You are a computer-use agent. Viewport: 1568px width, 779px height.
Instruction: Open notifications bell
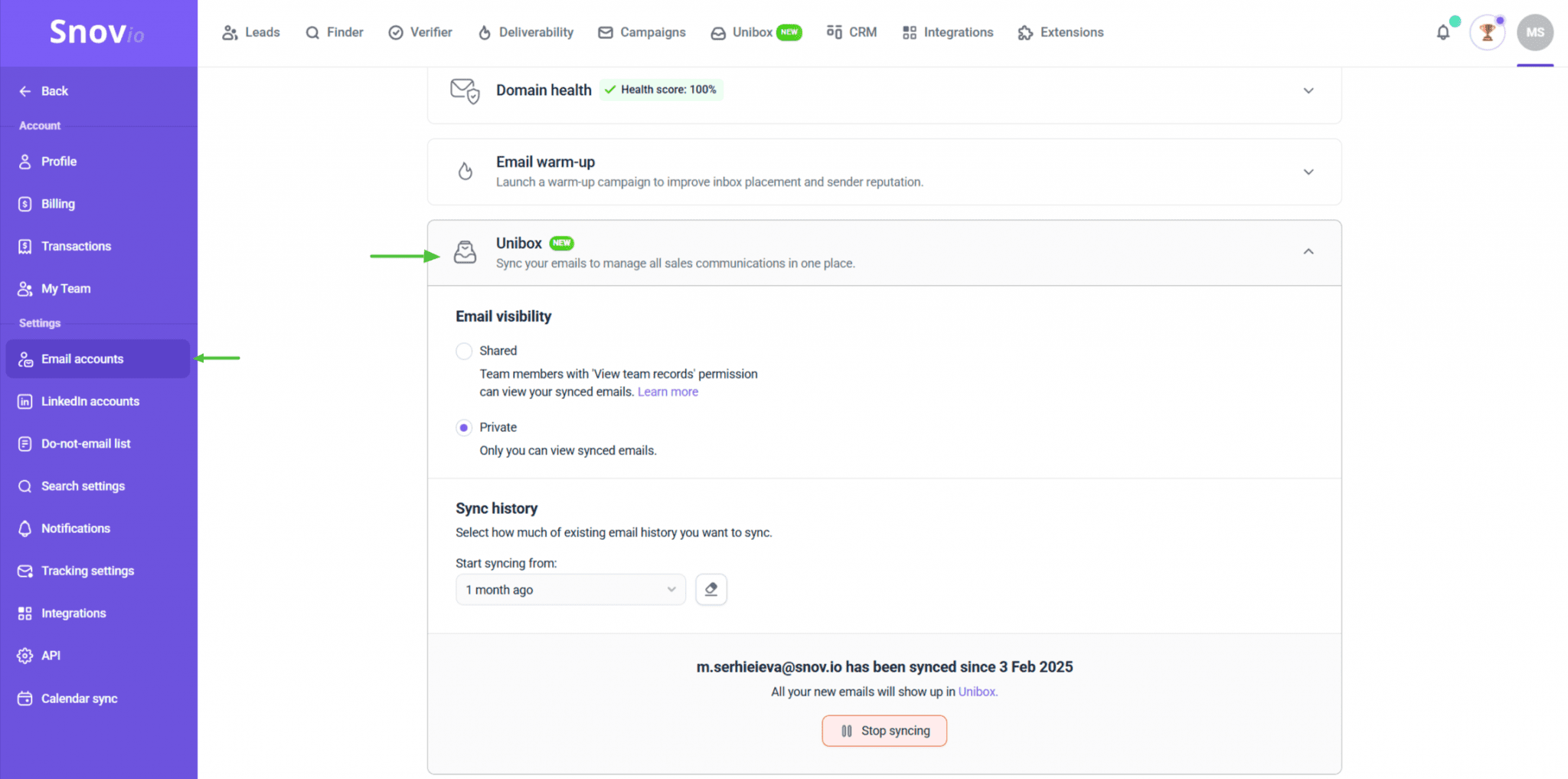[x=1443, y=32]
